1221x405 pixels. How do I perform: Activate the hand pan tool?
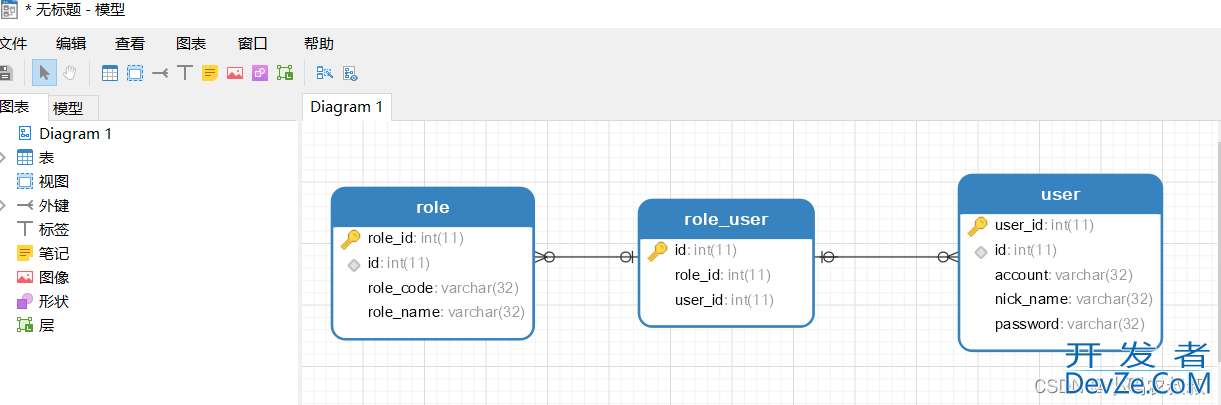tap(70, 73)
